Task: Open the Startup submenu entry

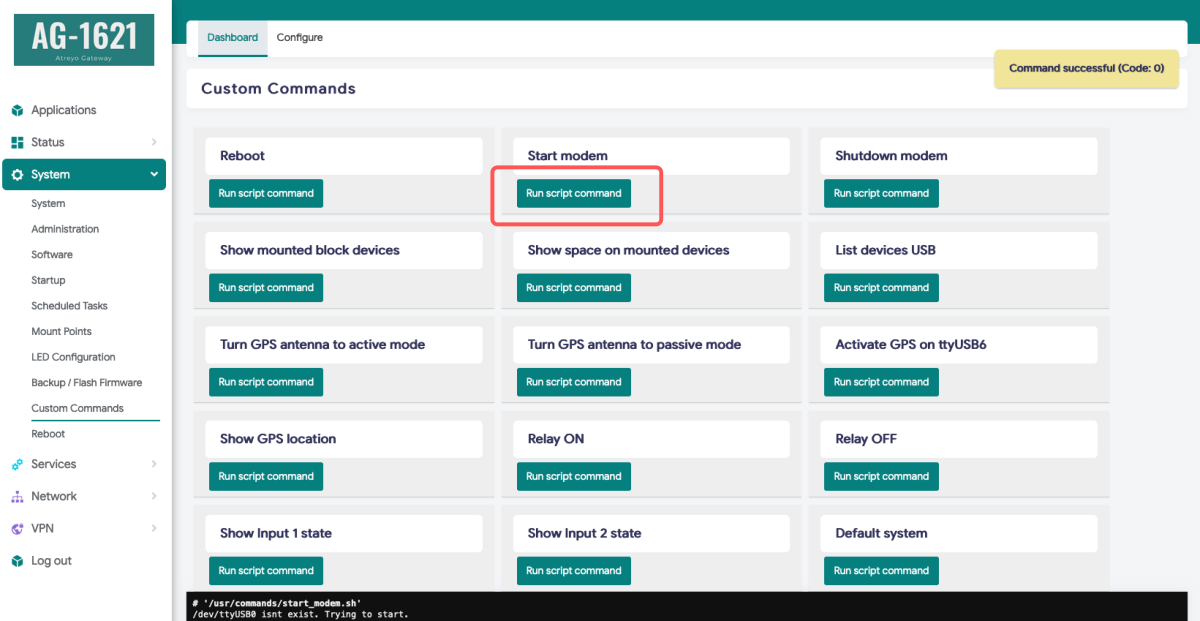Action: pyautogui.click(x=48, y=280)
